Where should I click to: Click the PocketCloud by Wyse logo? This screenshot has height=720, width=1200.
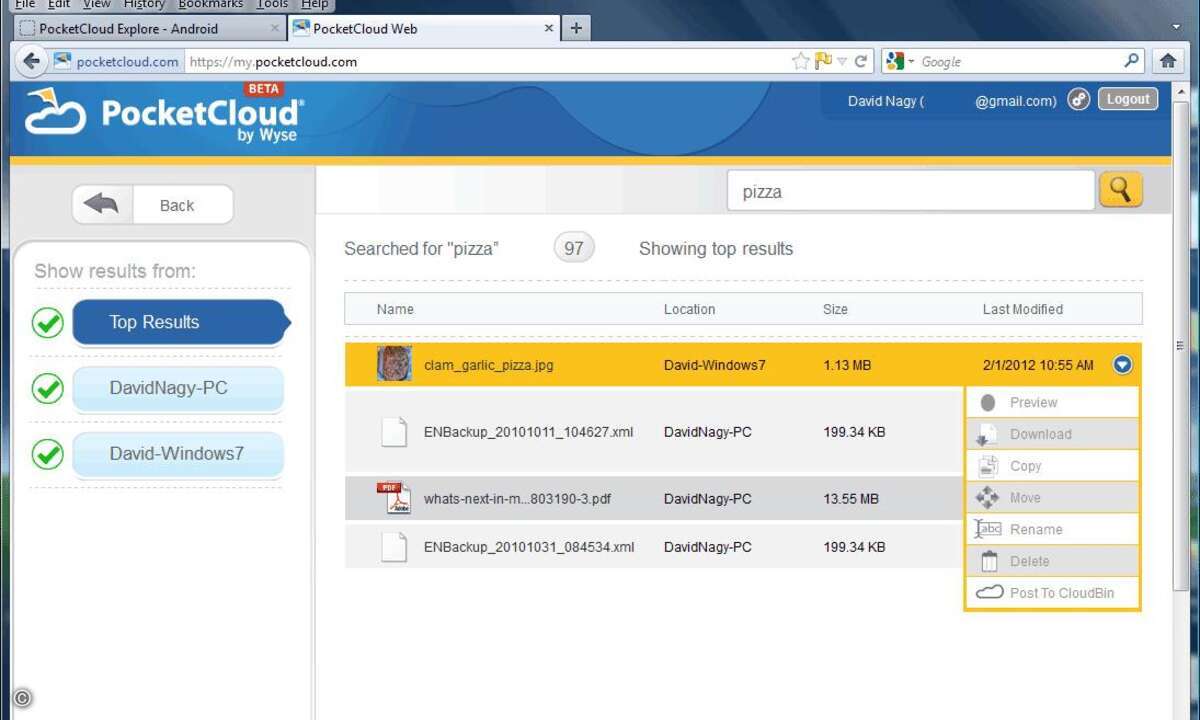165,115
